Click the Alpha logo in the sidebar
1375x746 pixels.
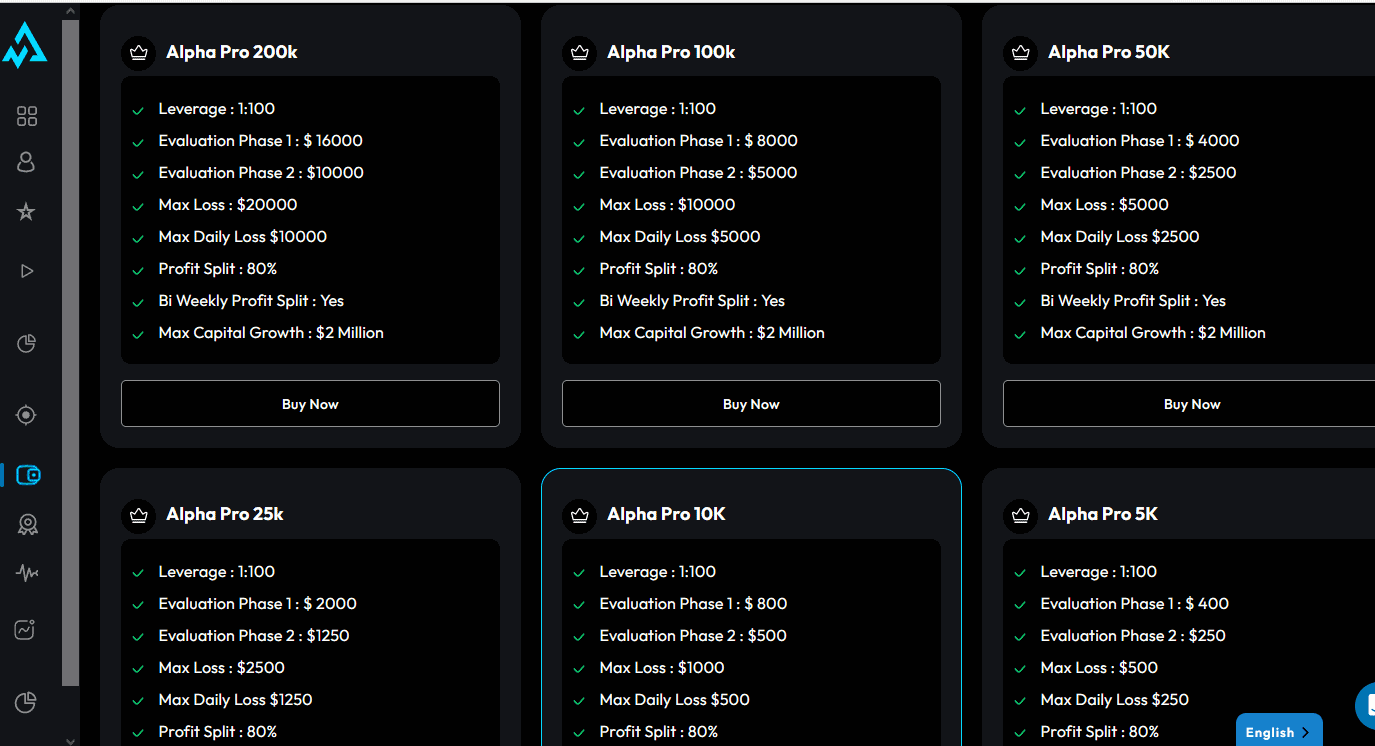(x=26, y=46)
